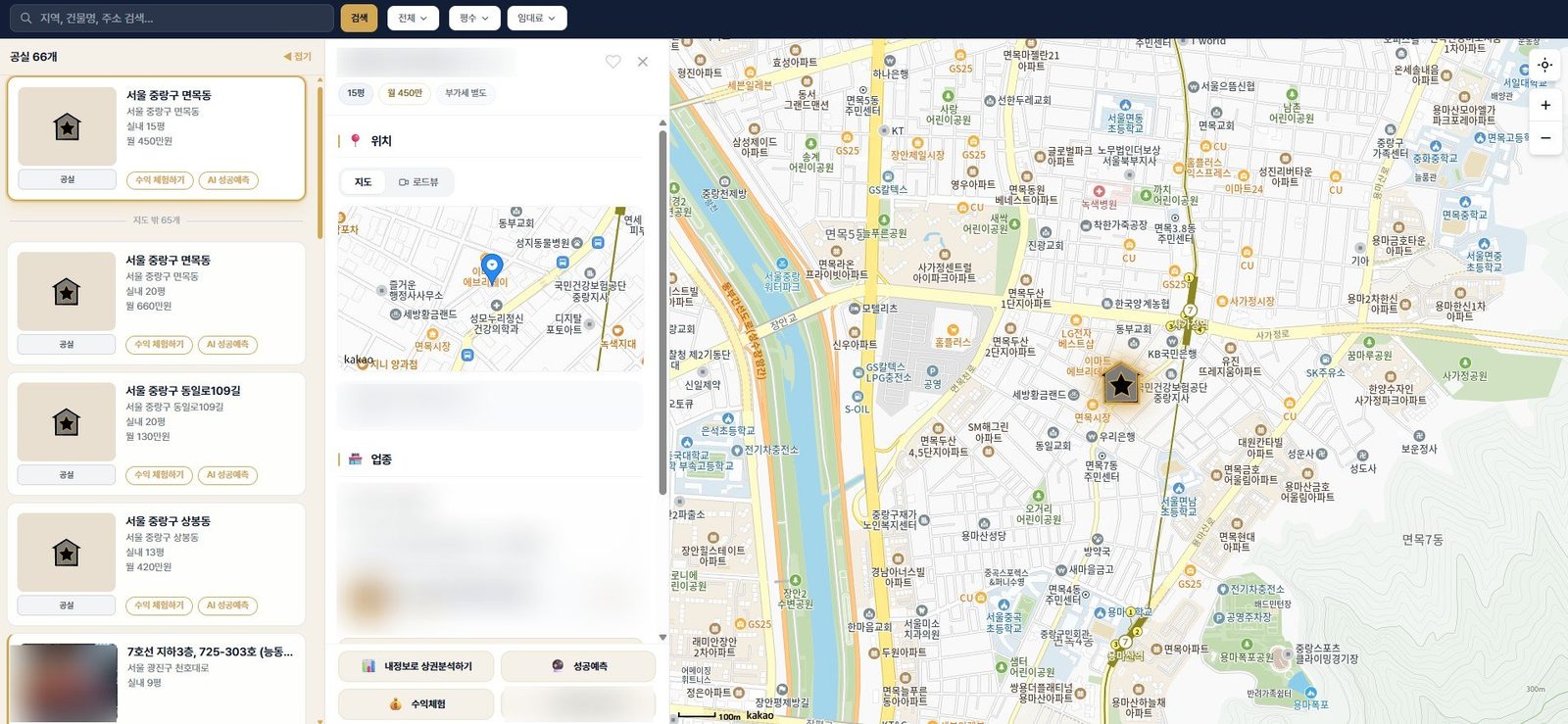The image size is (1568, 724).
Task: Click AI 성공예측 on the 상봉동 listing
Action: pyautogui.click(x=228, y=605)
